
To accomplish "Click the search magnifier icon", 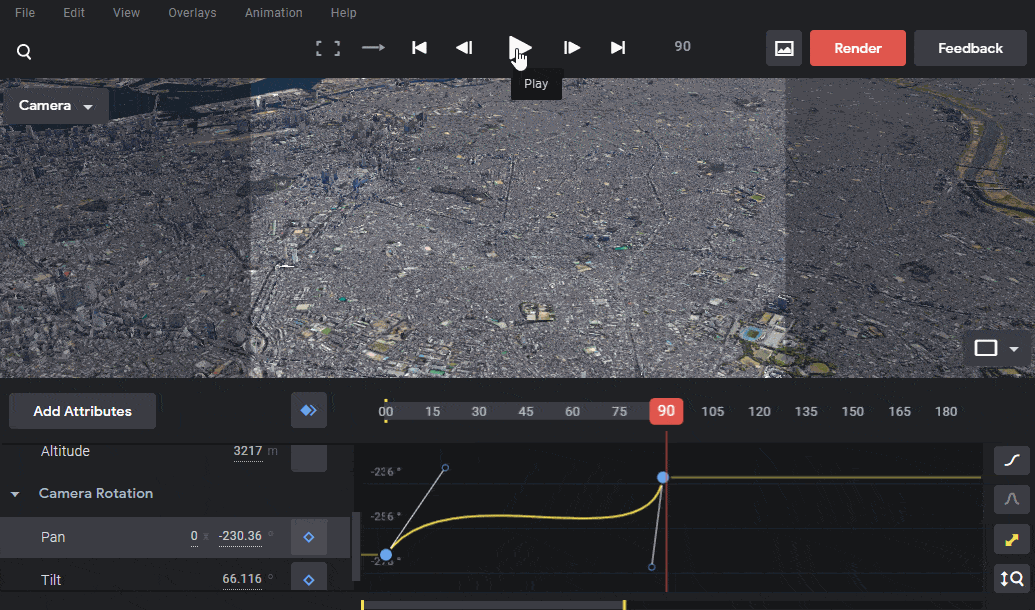I will pyautogui.click(x=24, y=51).
